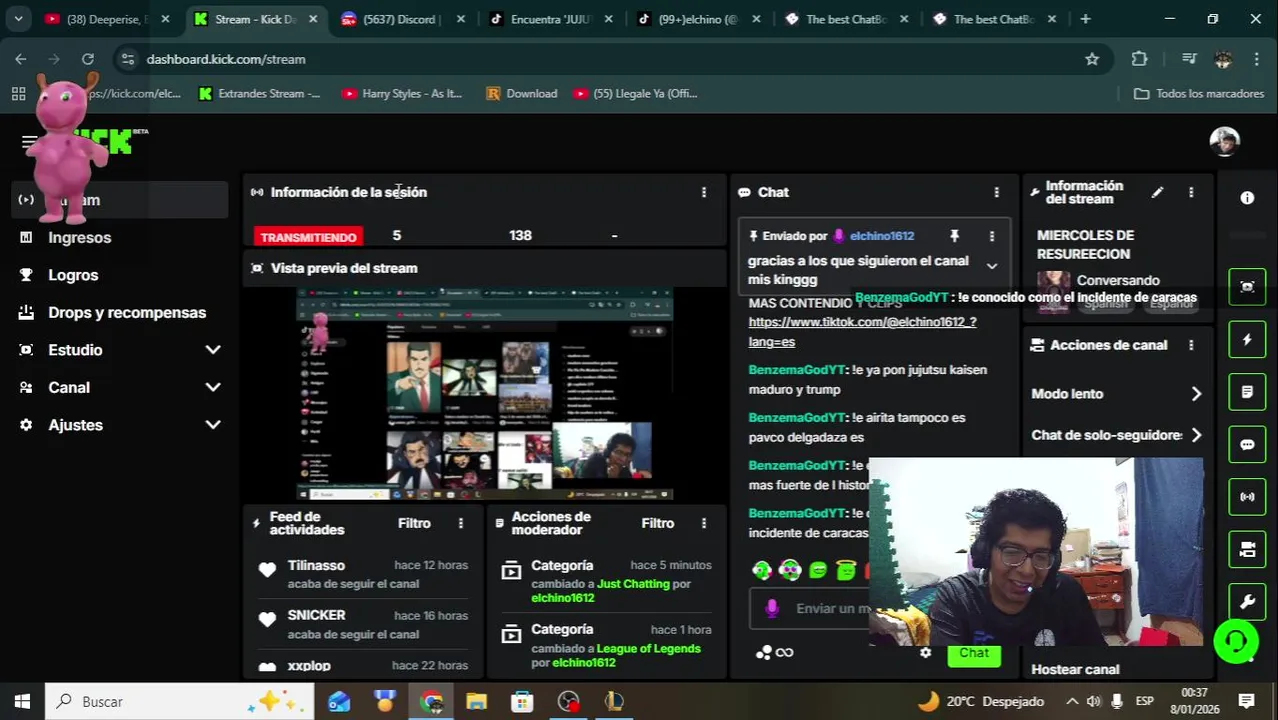Switch to the elchino TikTok tab
The width and height of the screenshot is (1278, 720).
coord(697,19)
